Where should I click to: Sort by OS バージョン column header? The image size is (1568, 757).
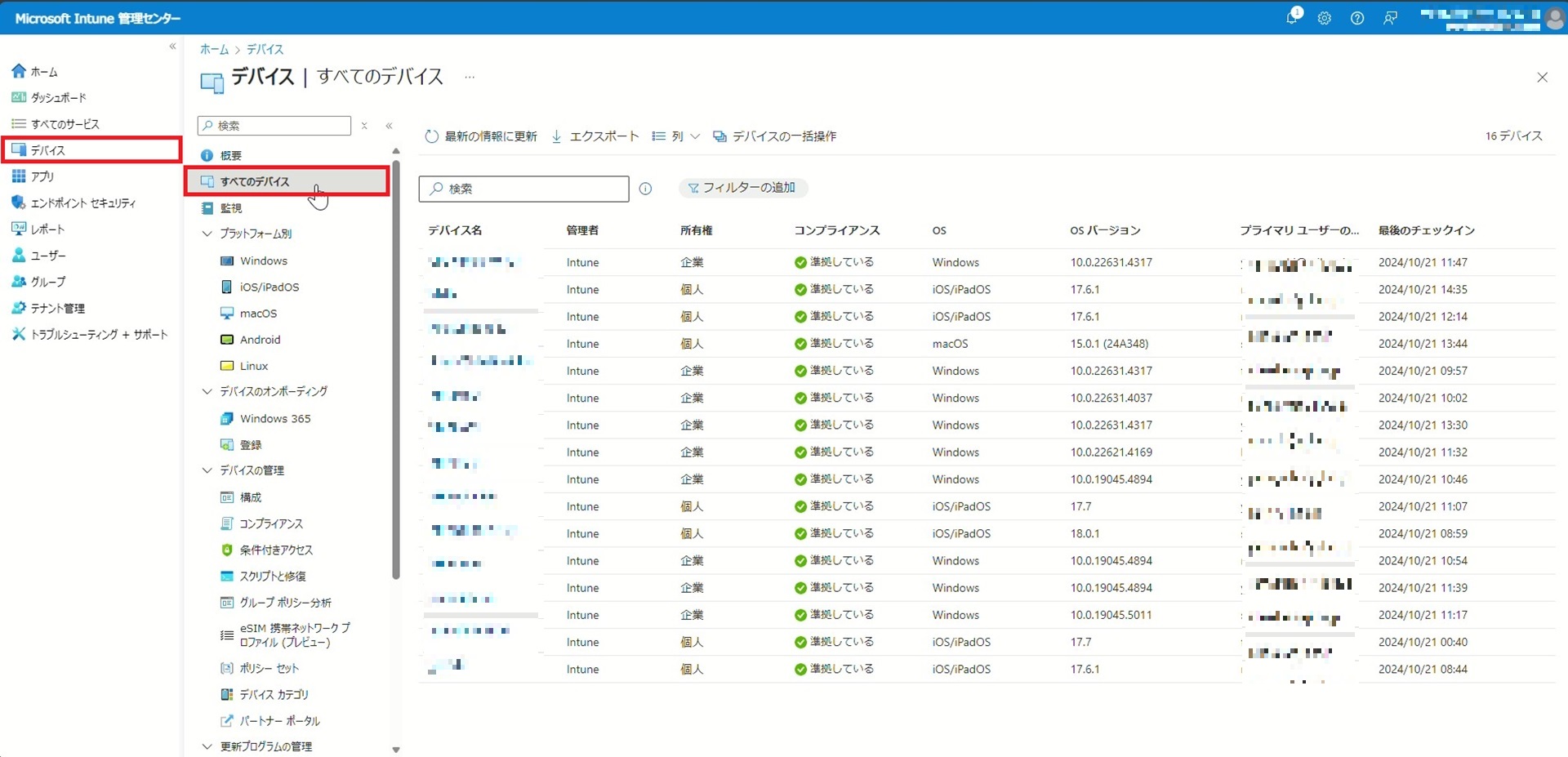point(1105,231)
